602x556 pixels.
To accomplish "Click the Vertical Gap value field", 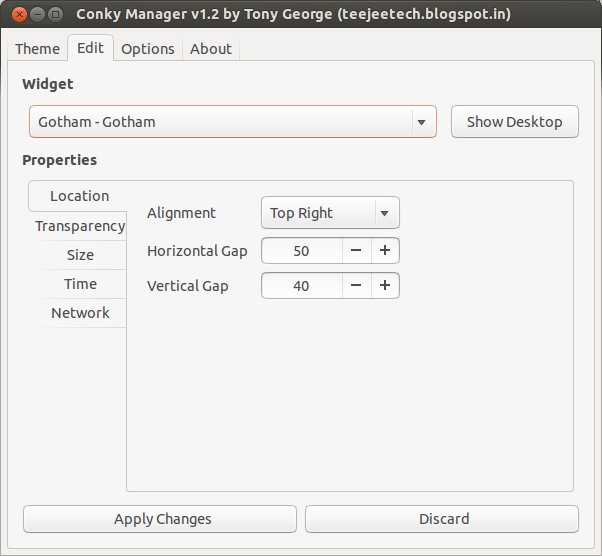I will 301,286.
